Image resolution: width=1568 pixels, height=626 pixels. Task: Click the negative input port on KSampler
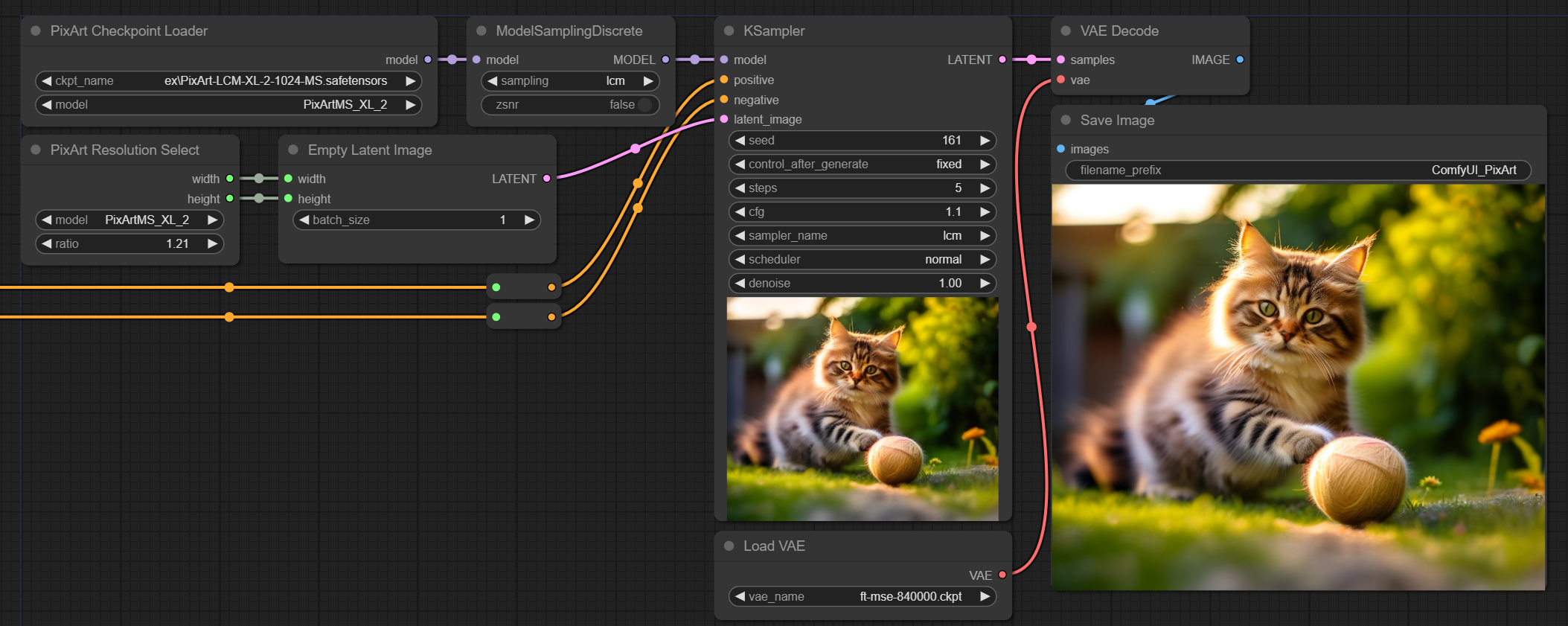(724, 100)
